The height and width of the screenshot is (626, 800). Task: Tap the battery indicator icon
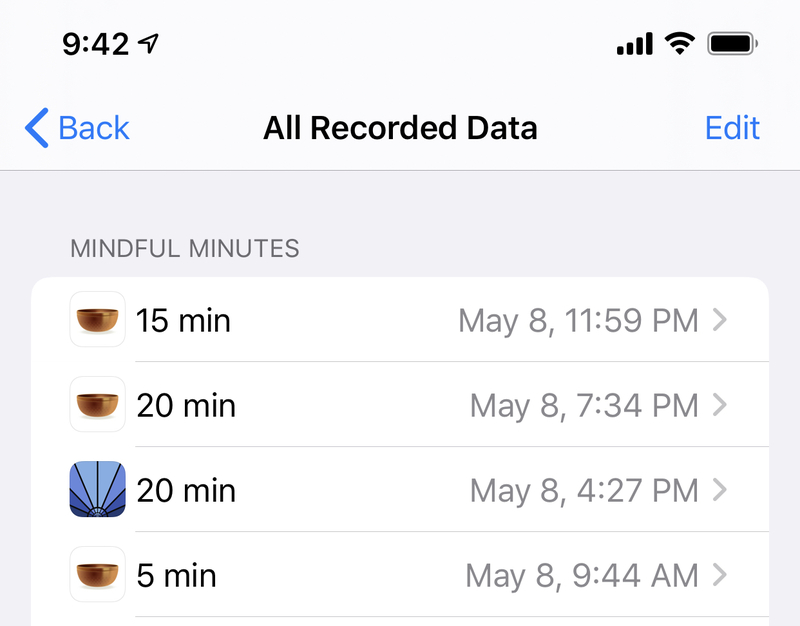[x=732, y=43]
